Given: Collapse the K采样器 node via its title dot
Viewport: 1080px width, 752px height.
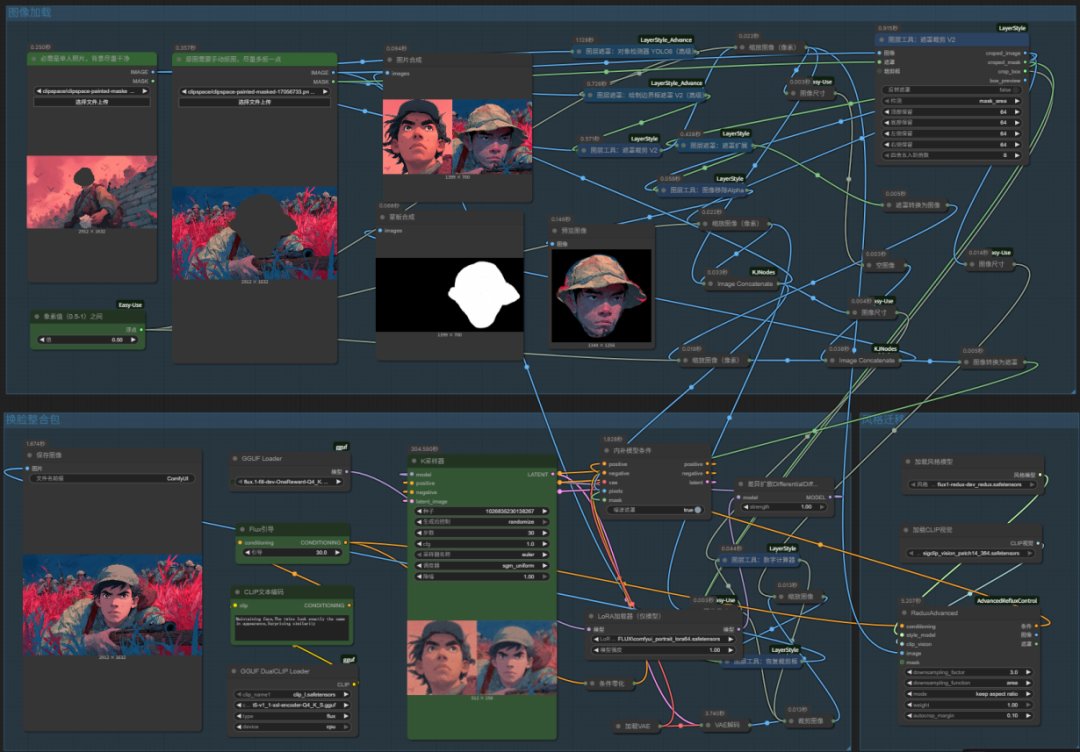Looking at the screenshot, I should [x=415, y=461].
